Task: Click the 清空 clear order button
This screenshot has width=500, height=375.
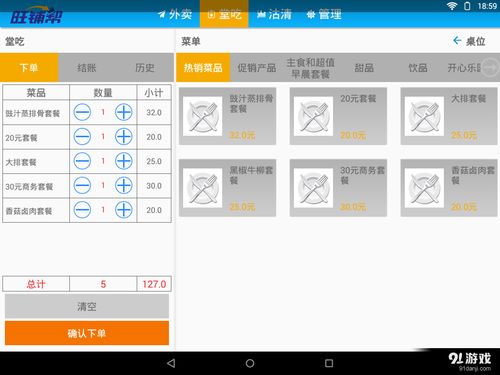Action: [x=87, y=306]
